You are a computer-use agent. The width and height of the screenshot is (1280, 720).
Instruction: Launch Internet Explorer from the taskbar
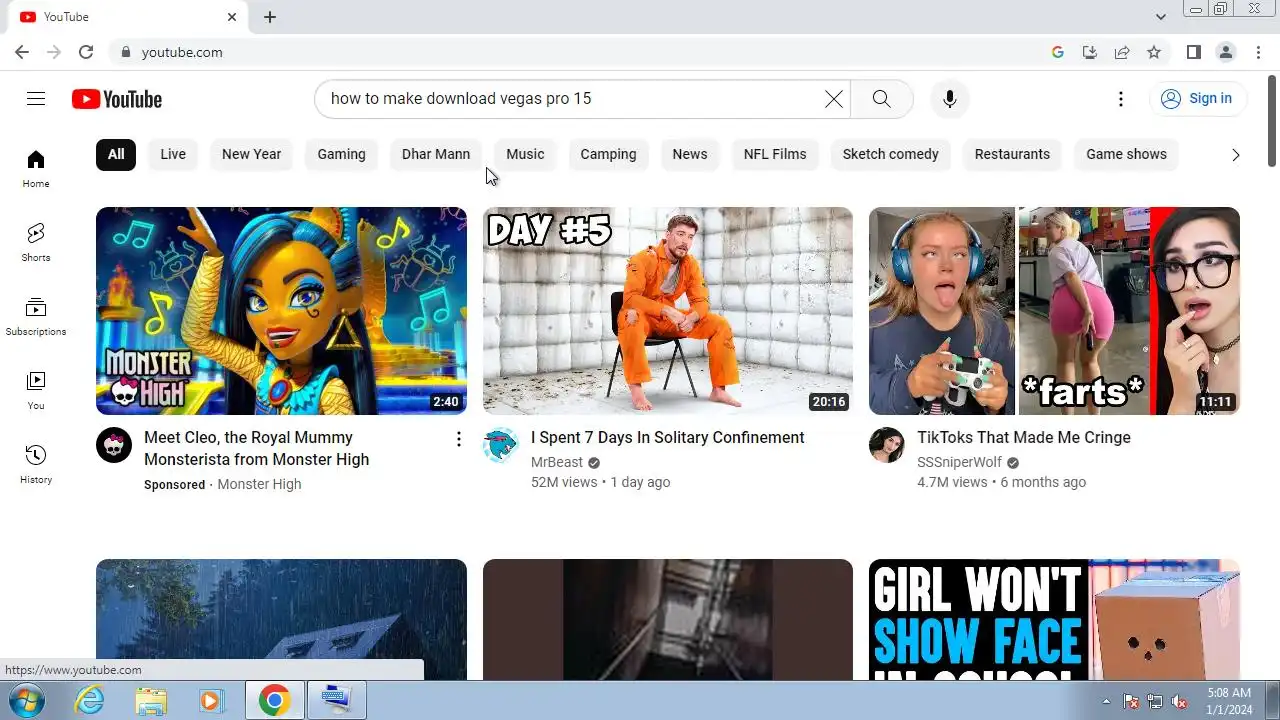tap(90, 701)
